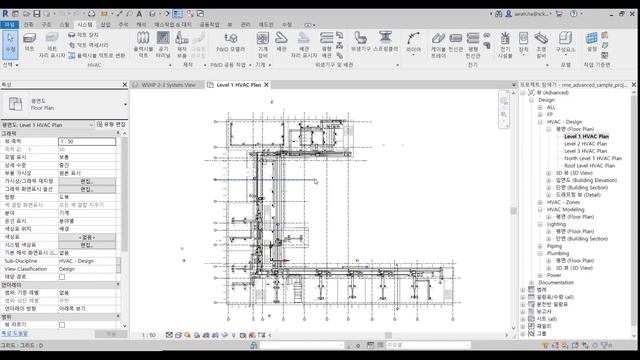Select the Pipe tool
Screen dimensions: 640x360
[281, 42]
